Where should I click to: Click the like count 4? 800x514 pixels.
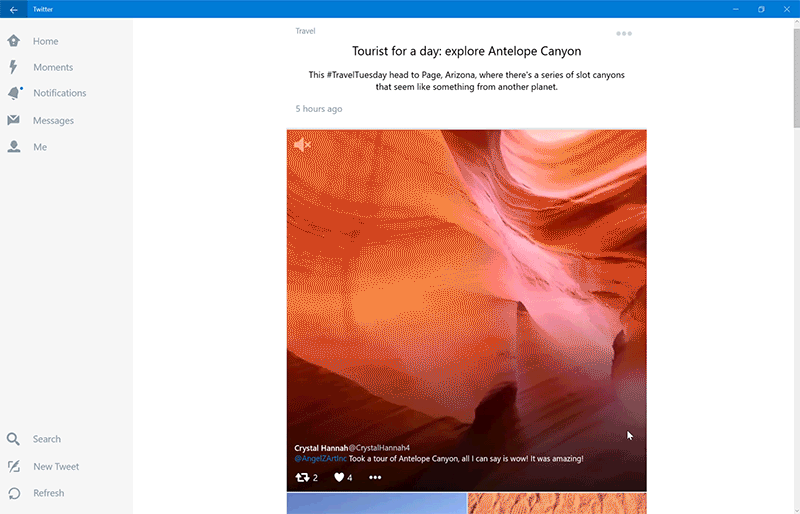[x=349, y=478]
